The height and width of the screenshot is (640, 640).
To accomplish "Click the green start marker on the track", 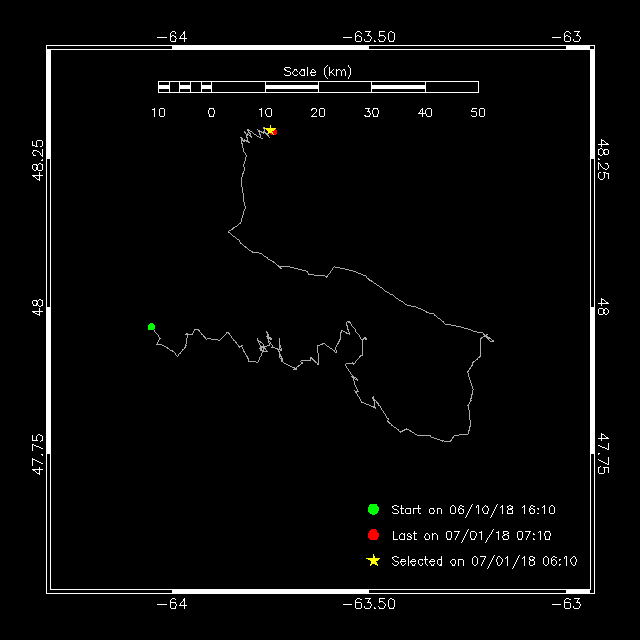I will point(151,327).
